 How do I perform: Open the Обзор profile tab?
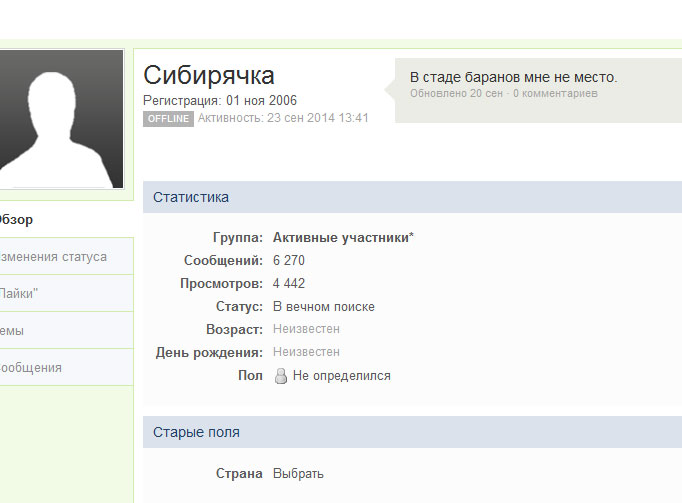point(16,219)
